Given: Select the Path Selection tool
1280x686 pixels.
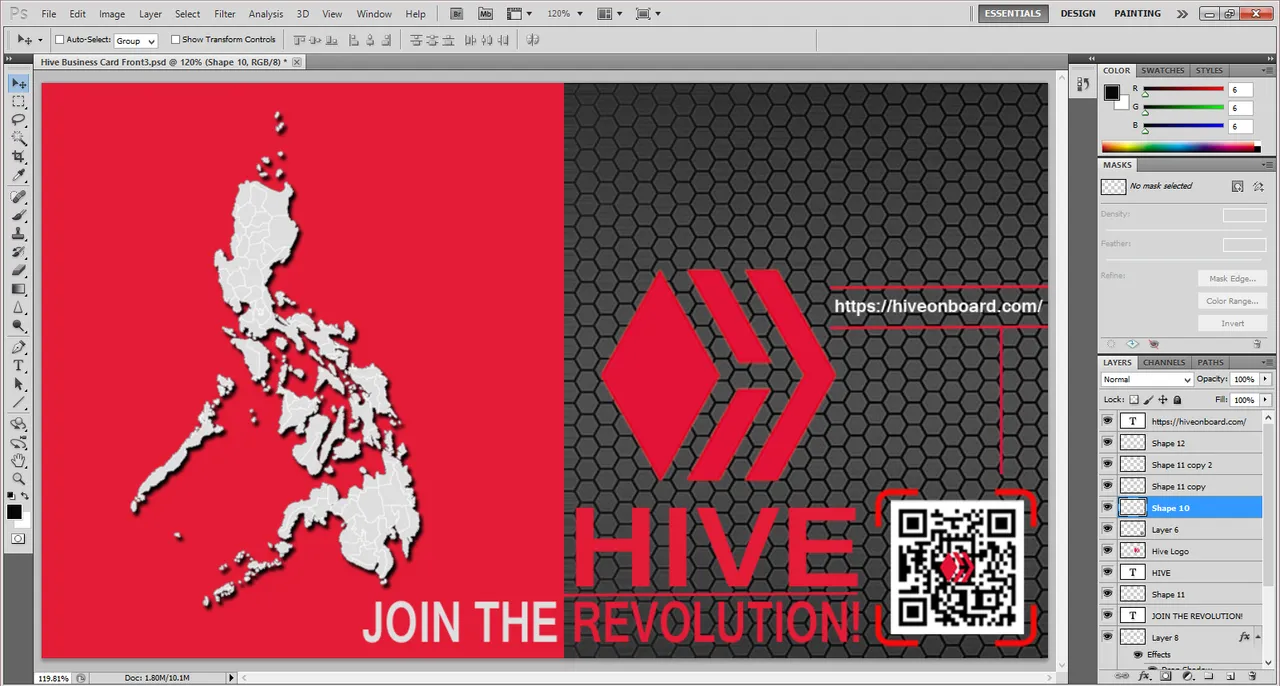Looking at the screenshot, I should (19, 385).
